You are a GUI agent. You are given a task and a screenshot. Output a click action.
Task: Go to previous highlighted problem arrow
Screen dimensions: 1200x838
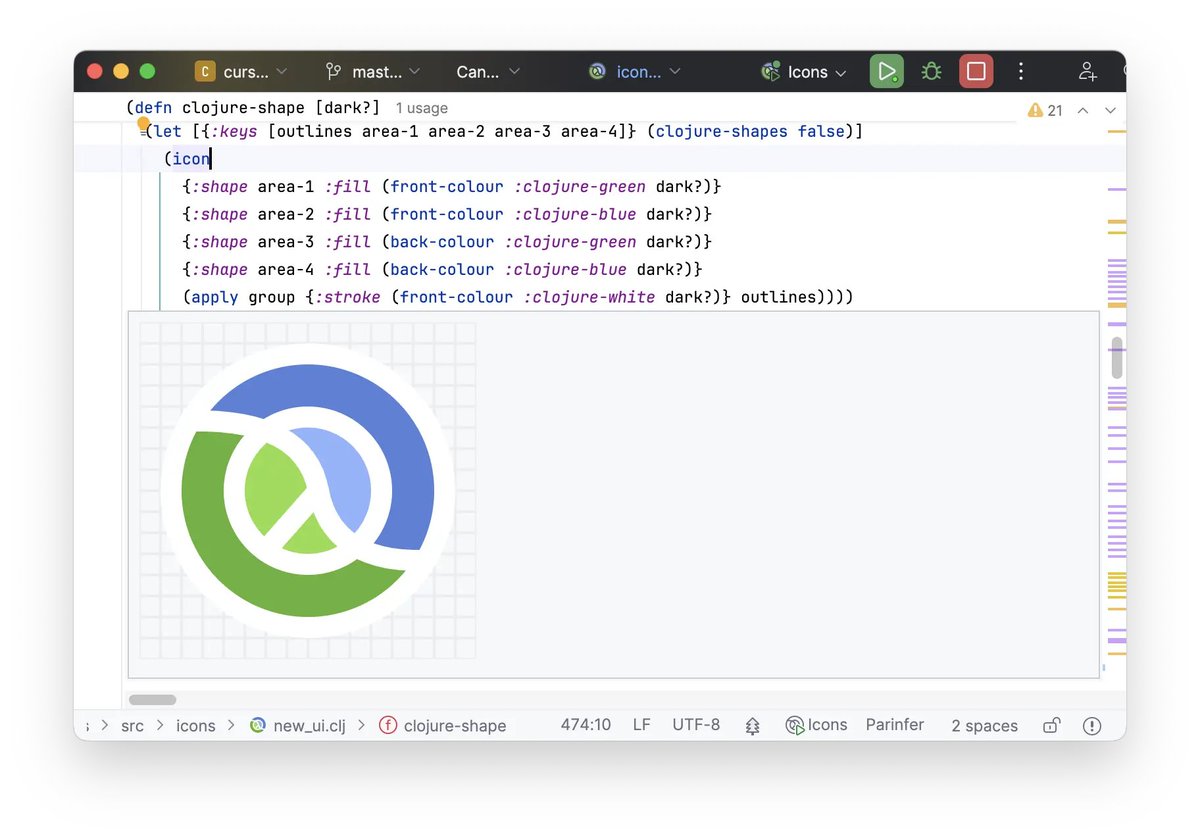click(x=1082, y=110)
